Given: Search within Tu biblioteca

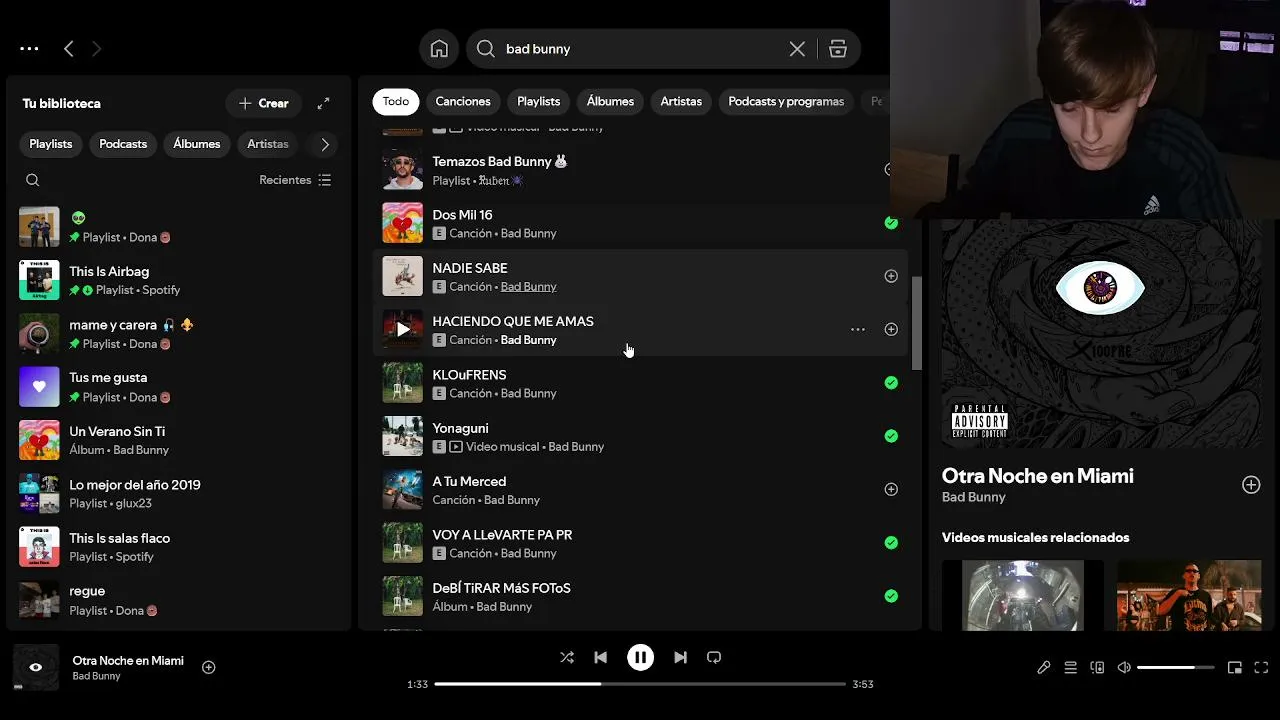Looking at the screenshot, I should click(33, 180).
